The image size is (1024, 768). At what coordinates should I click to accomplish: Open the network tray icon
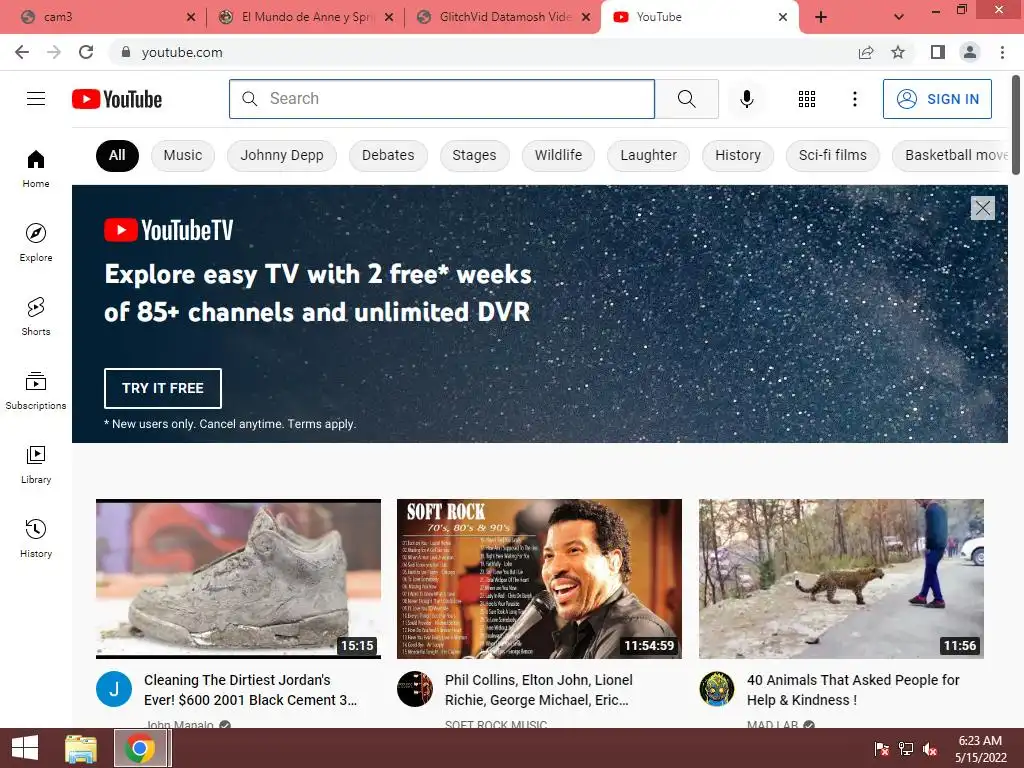click(x=906, y=749)
